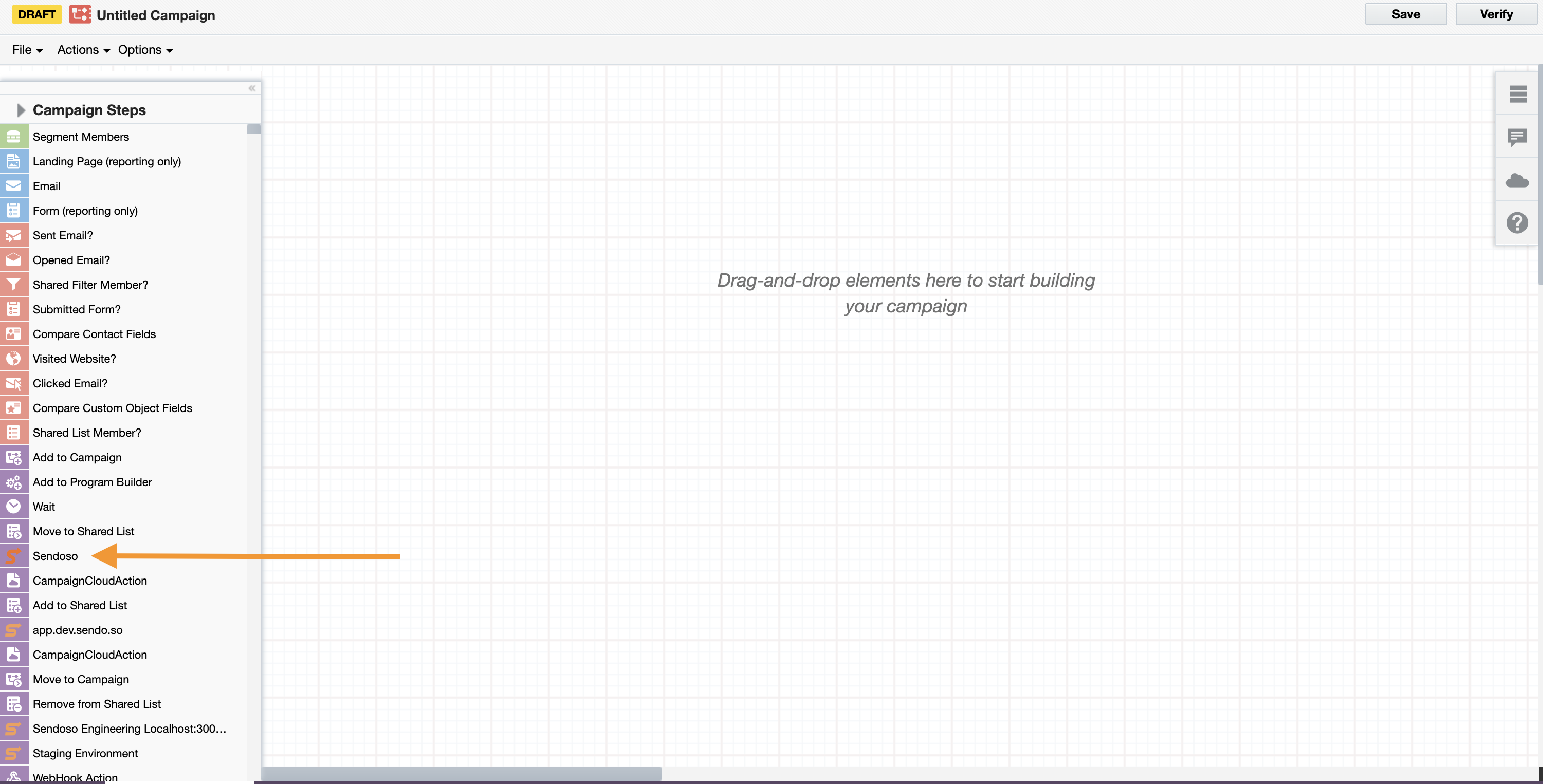Click the DRAFT status badge

tap(36, 14)
